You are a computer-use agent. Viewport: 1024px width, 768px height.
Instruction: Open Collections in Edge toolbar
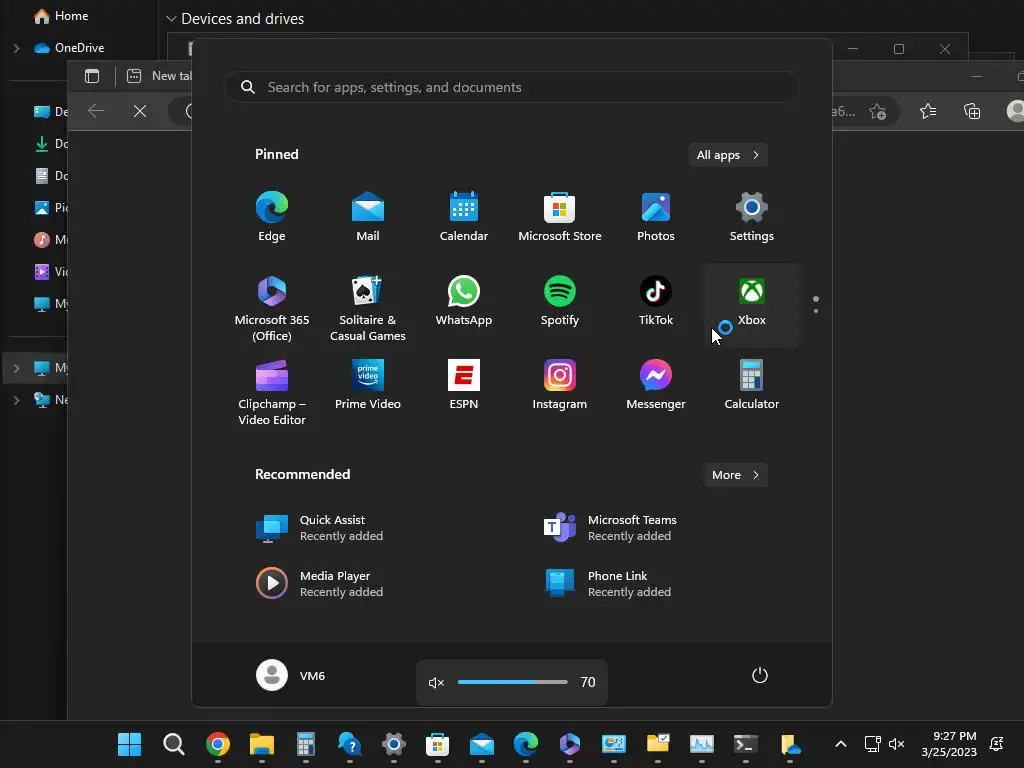(972, 112)
